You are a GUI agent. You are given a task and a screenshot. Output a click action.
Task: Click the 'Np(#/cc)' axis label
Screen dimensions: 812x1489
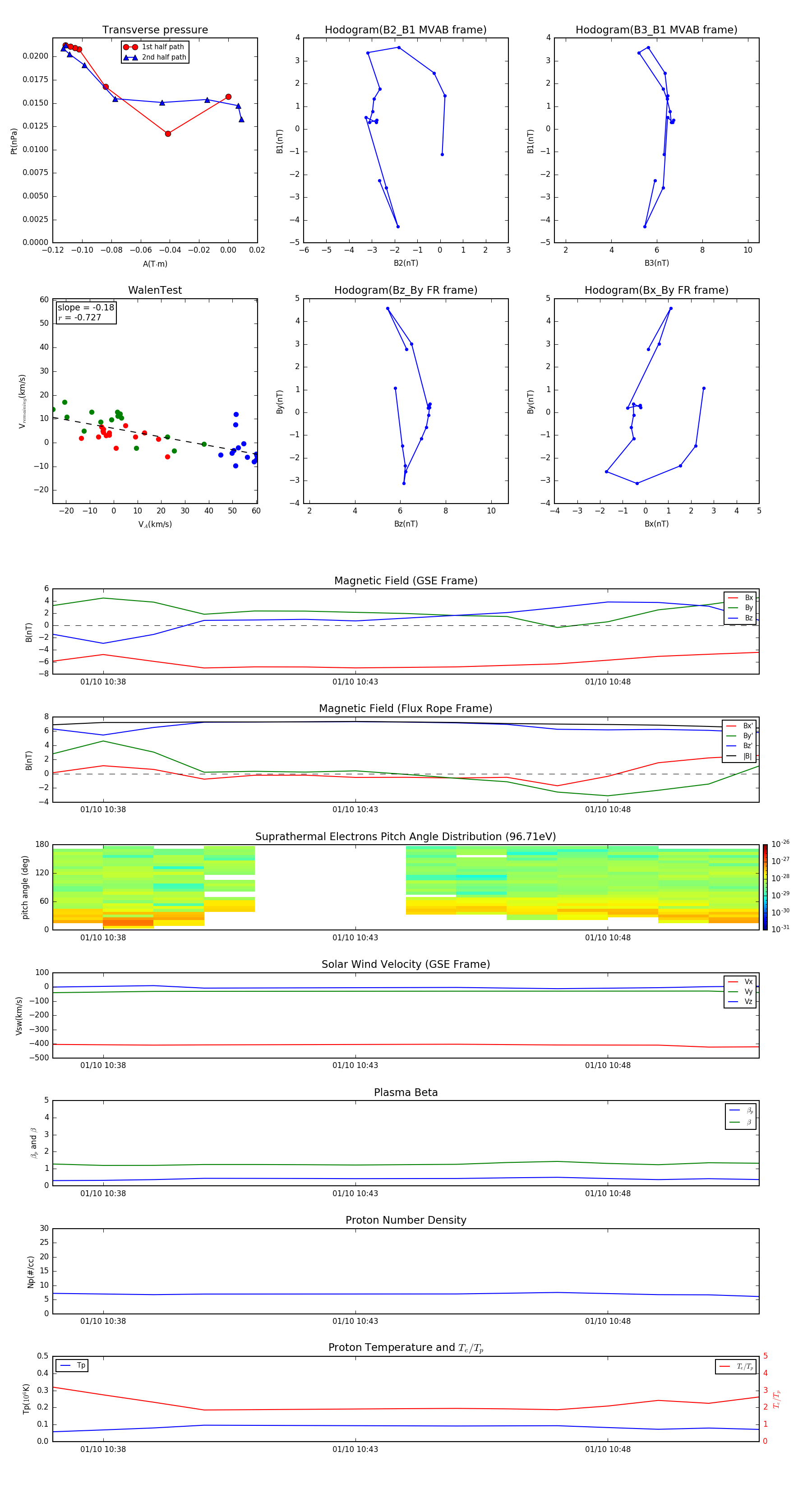[x=31, y=1272]
